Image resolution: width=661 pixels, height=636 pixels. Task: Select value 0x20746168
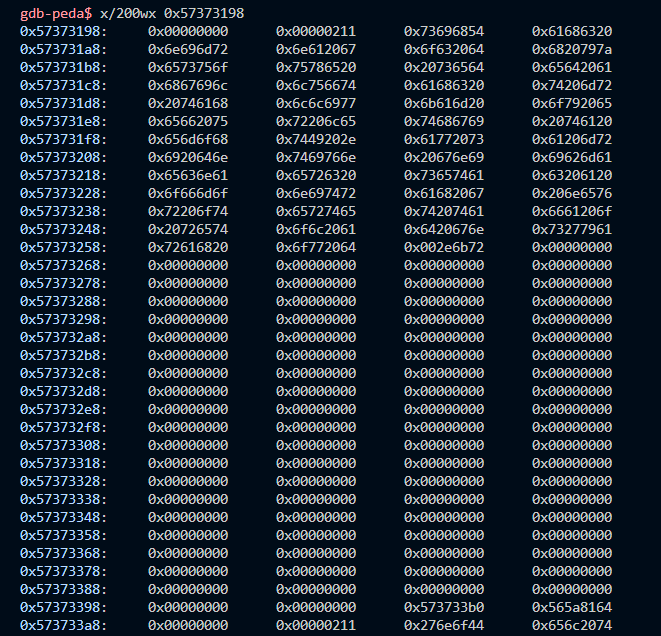click(188, 103)
